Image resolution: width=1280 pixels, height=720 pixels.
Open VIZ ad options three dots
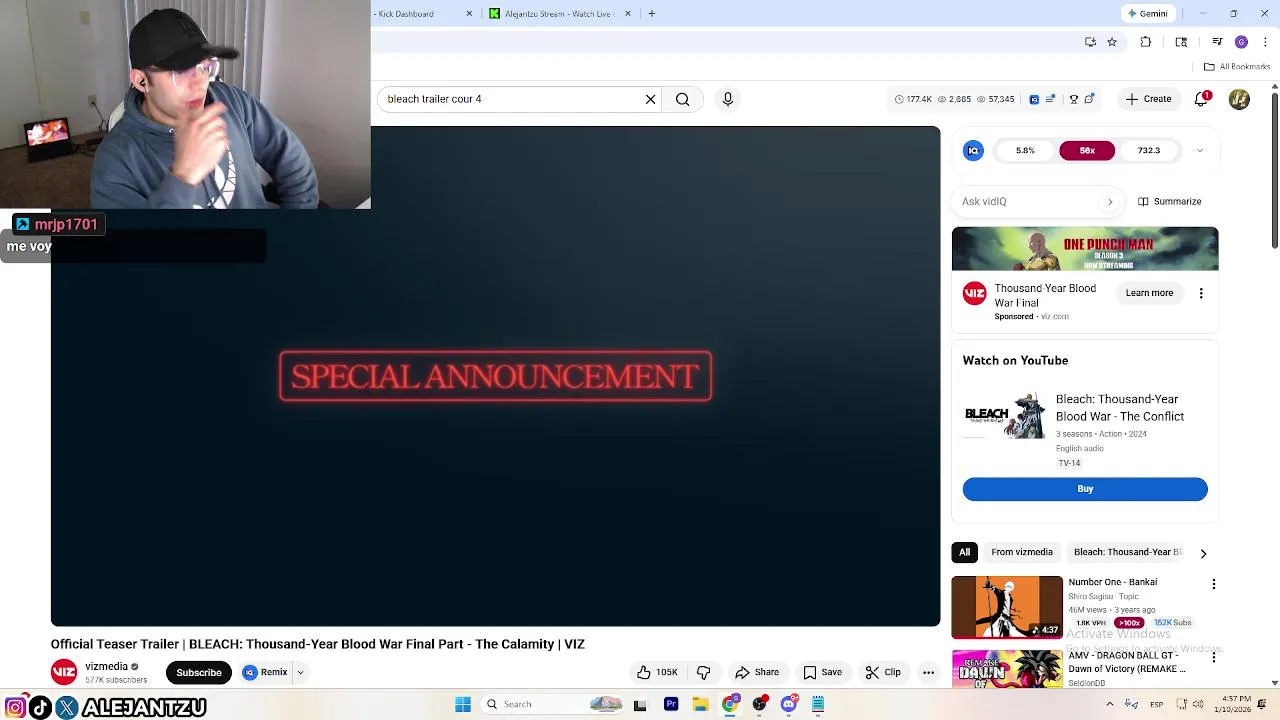(x=1201, y=293)
